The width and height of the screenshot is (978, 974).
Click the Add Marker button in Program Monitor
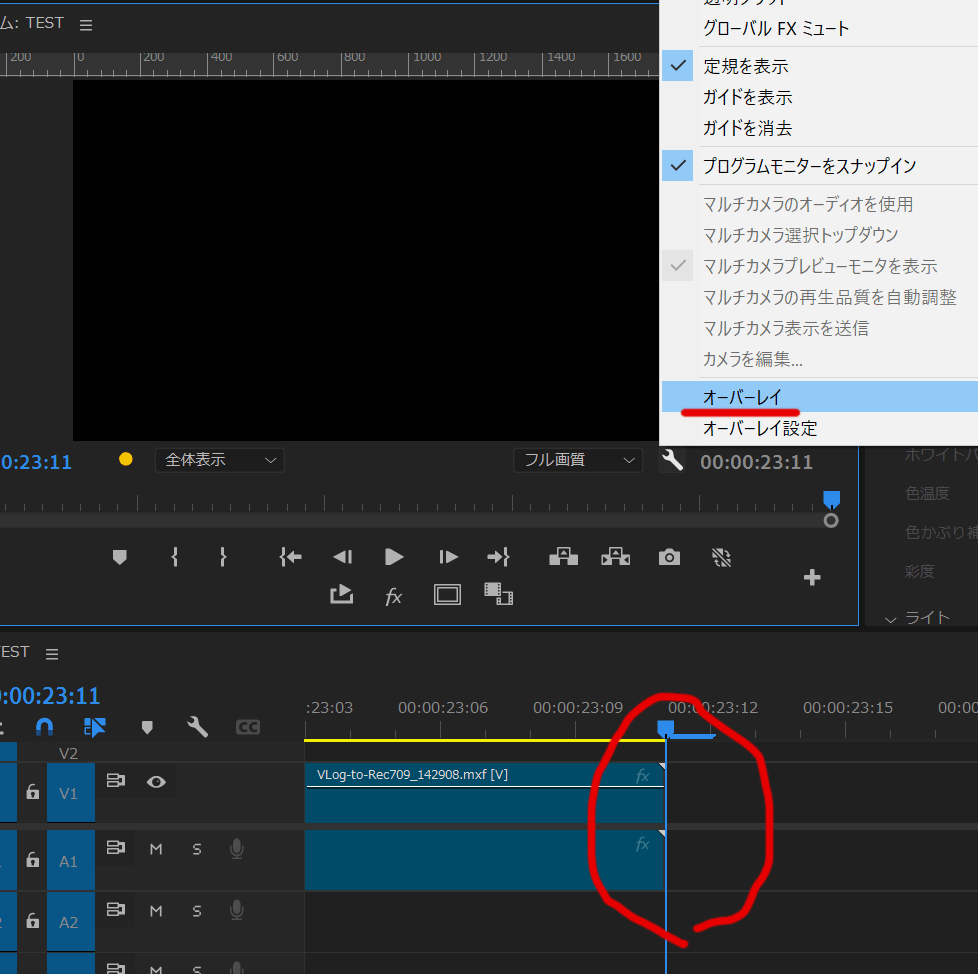coord(119,557)
